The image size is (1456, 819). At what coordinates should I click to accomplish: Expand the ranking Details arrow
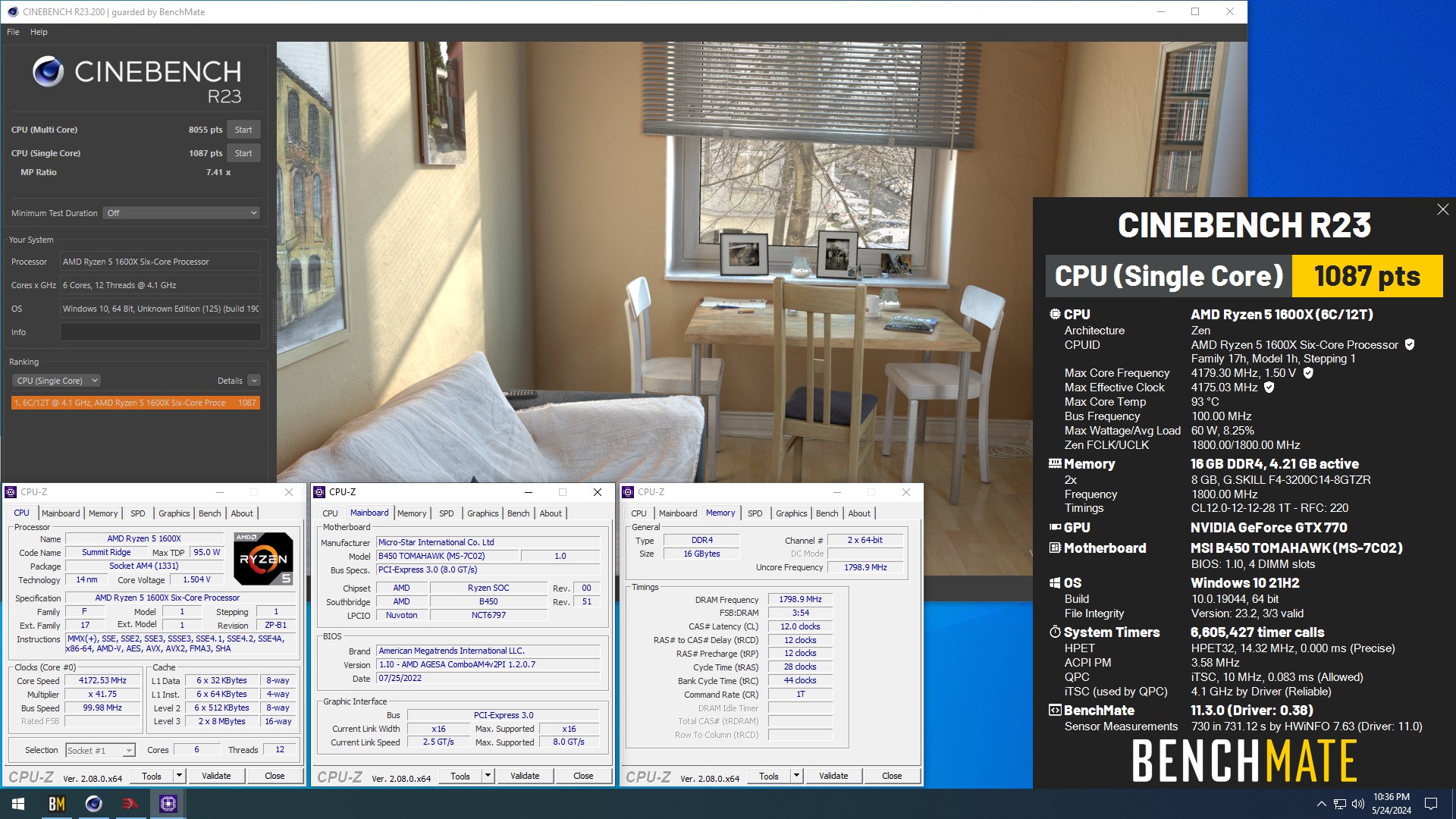click(x=254, y=381)
